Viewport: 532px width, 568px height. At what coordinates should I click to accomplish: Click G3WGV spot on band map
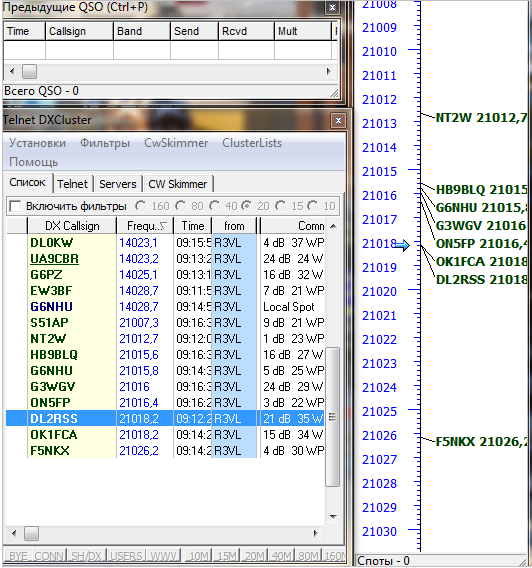[481, 225]
